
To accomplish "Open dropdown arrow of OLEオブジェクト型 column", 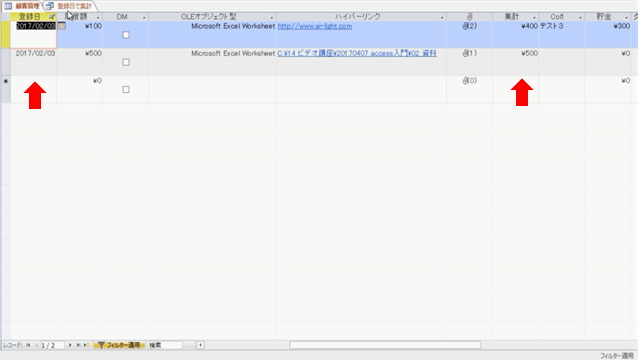I will click(272, 18).
